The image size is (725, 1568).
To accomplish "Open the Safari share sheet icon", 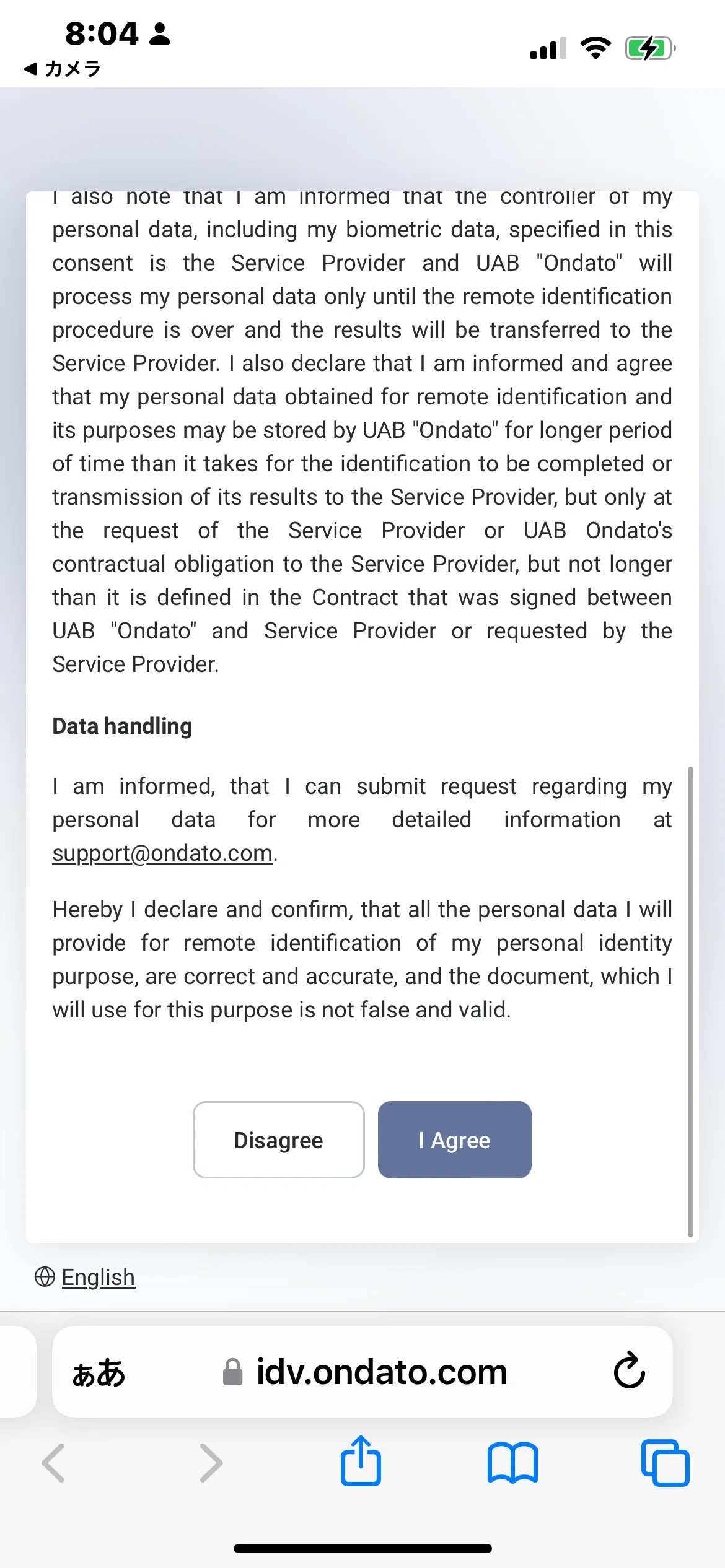I will pyautogui.click(x=361, y=1461).
